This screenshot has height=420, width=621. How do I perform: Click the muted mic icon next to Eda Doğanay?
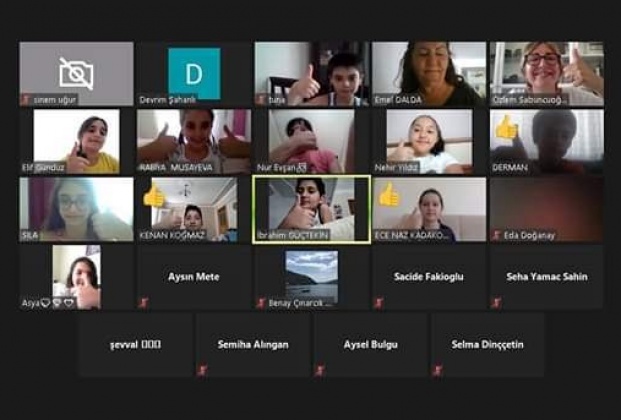[x=497, y=235]
